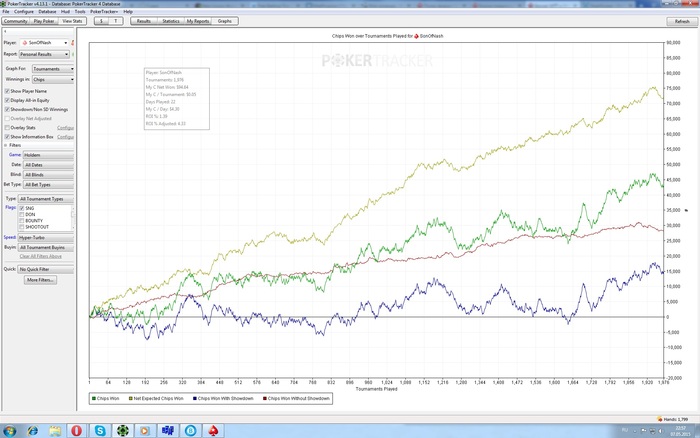
Task: Open the Tools menu
Action: click(80, 12)
